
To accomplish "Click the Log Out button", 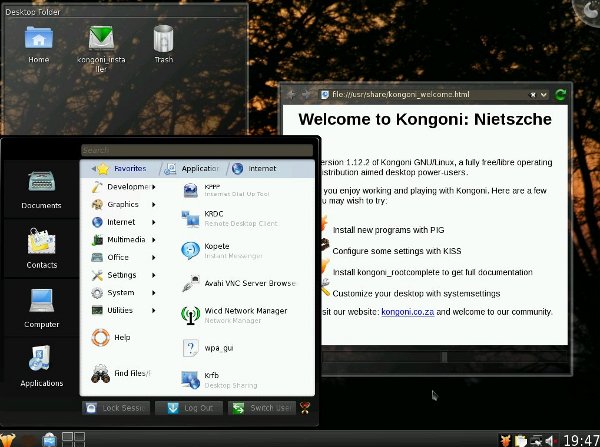I will 189,408.
